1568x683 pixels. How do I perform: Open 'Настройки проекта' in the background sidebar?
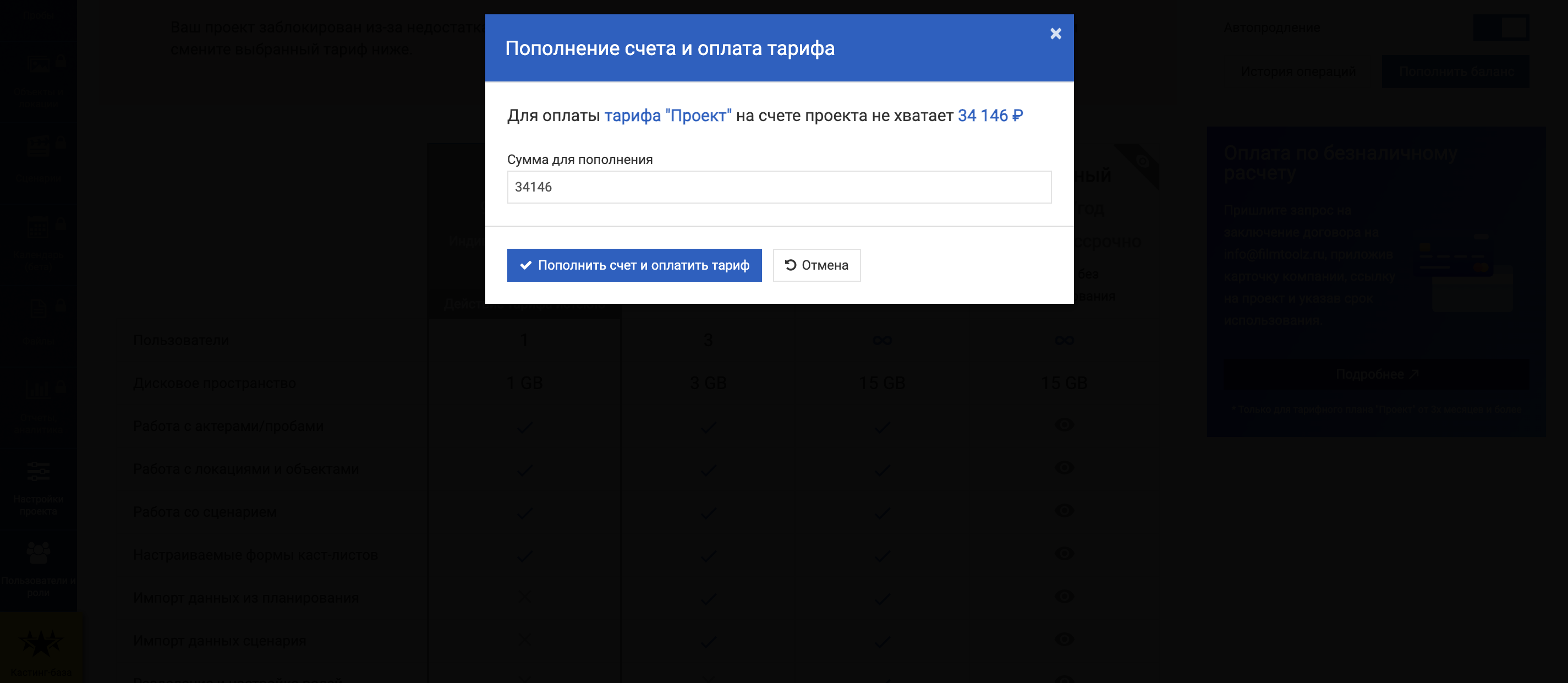click(x=39, y=489)
